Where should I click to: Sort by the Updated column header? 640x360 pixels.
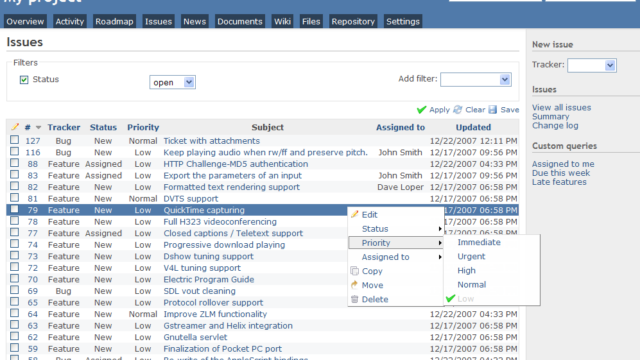click(x=473, y=127)
